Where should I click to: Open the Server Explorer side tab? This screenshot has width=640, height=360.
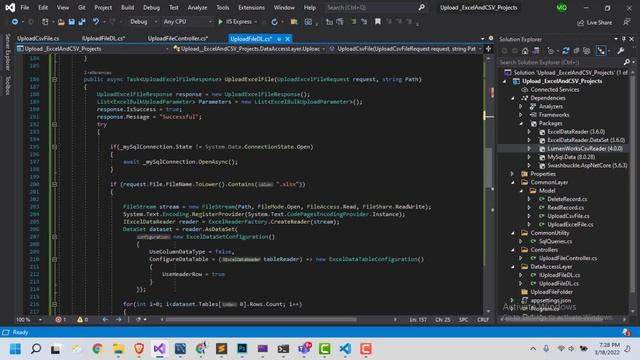tap(7, 52)
